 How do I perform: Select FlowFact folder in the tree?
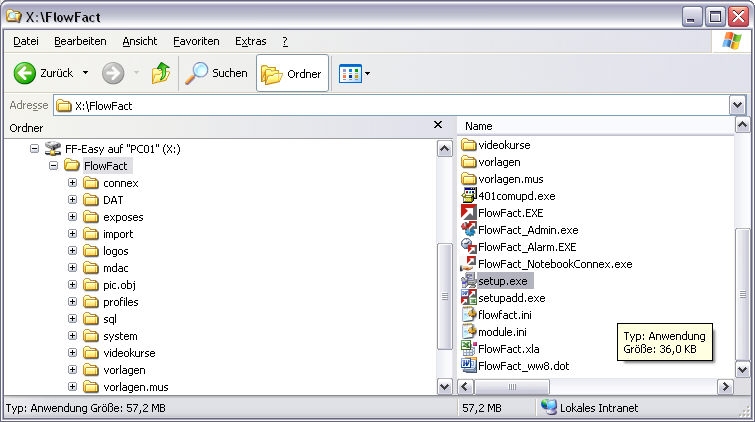tap(105, 166)
